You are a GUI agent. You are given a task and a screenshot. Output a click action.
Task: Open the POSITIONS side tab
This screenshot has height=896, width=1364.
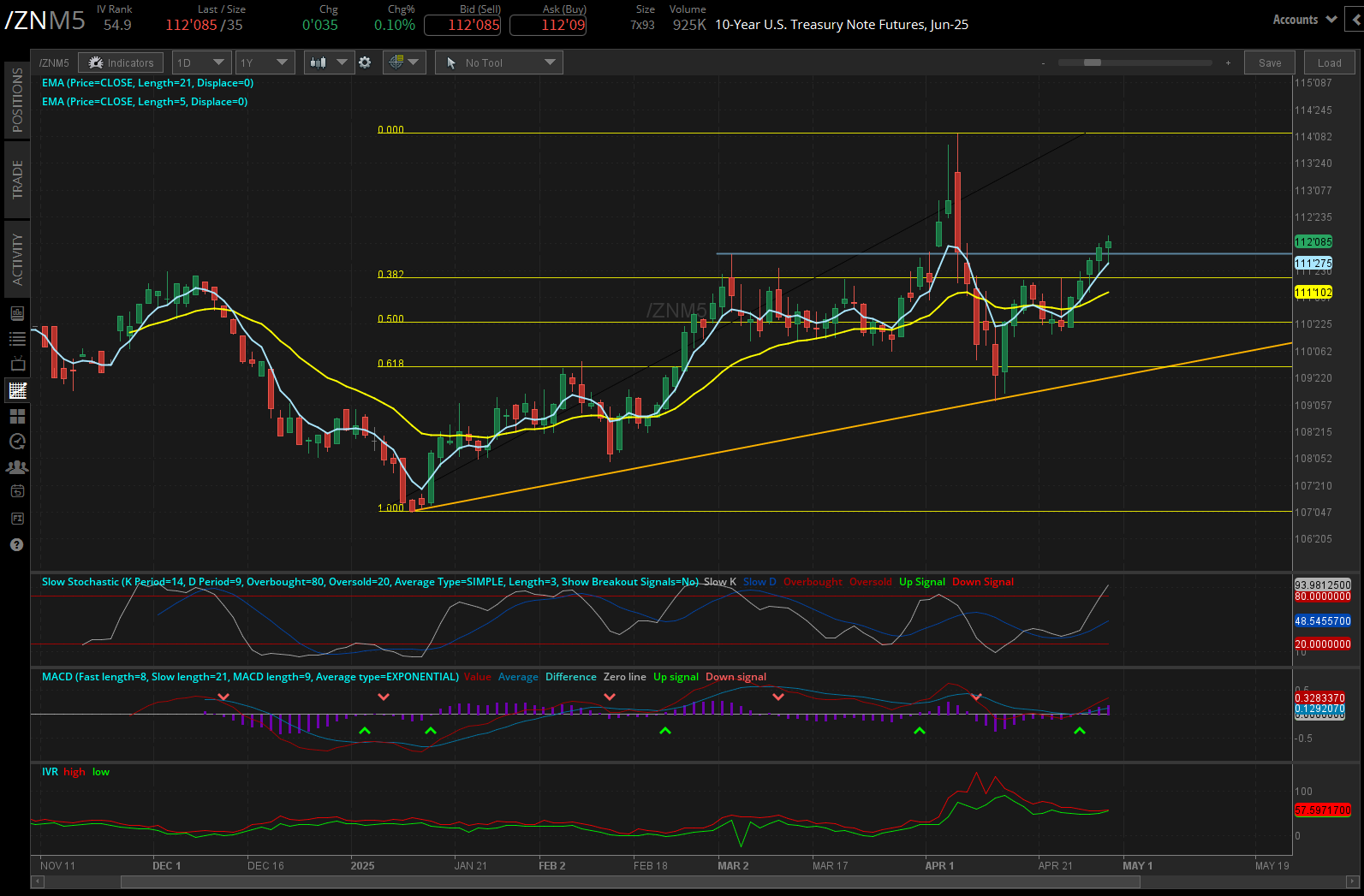pyautogui.click(x=17, y=100)
